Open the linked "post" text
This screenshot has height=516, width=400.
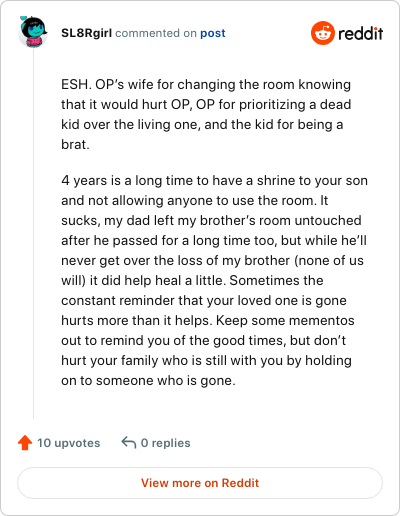click(x=213, y=33)
